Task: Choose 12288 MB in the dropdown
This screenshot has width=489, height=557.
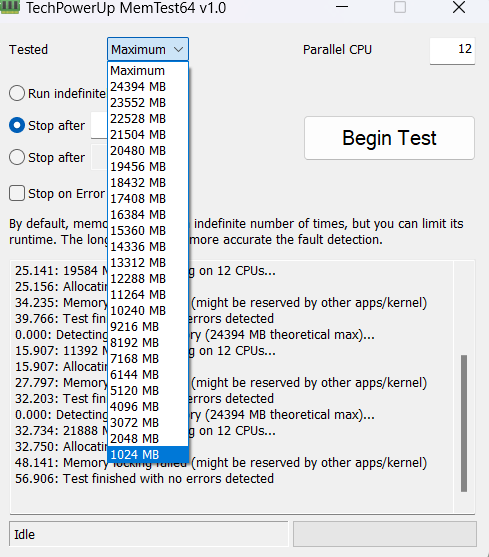Action: [x=148, y=278]
